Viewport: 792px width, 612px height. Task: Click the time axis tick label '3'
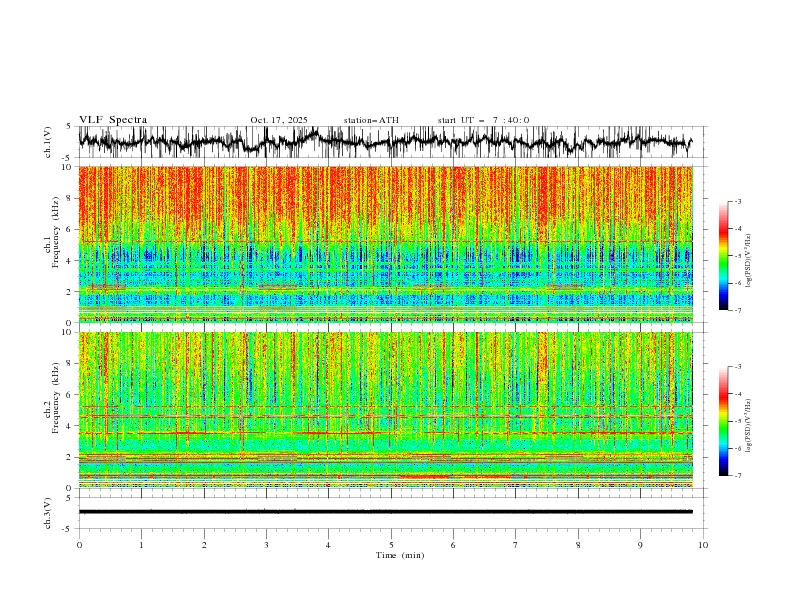(266, 545)
